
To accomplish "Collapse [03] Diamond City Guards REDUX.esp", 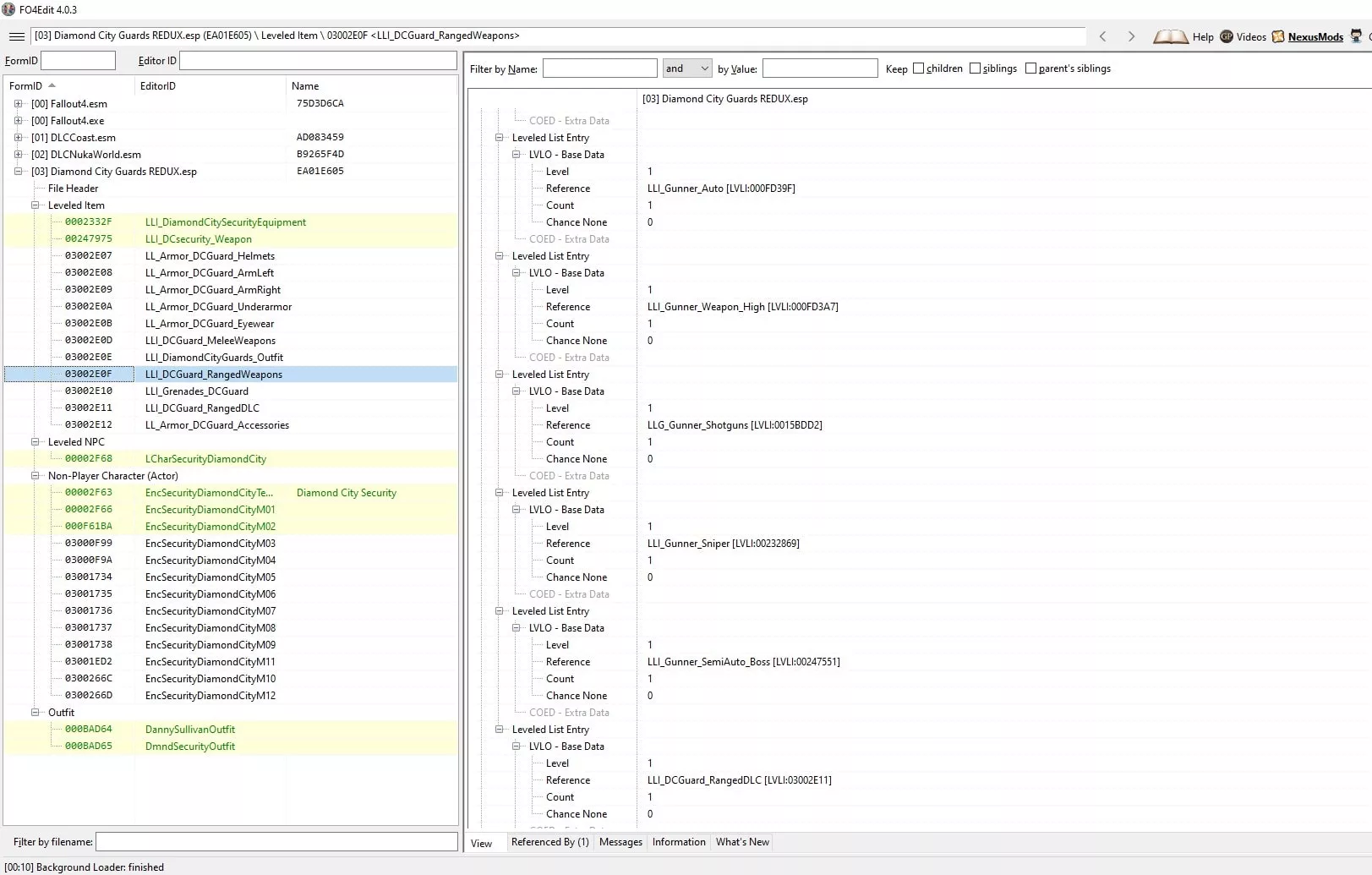I will click(x=18, y=172).
